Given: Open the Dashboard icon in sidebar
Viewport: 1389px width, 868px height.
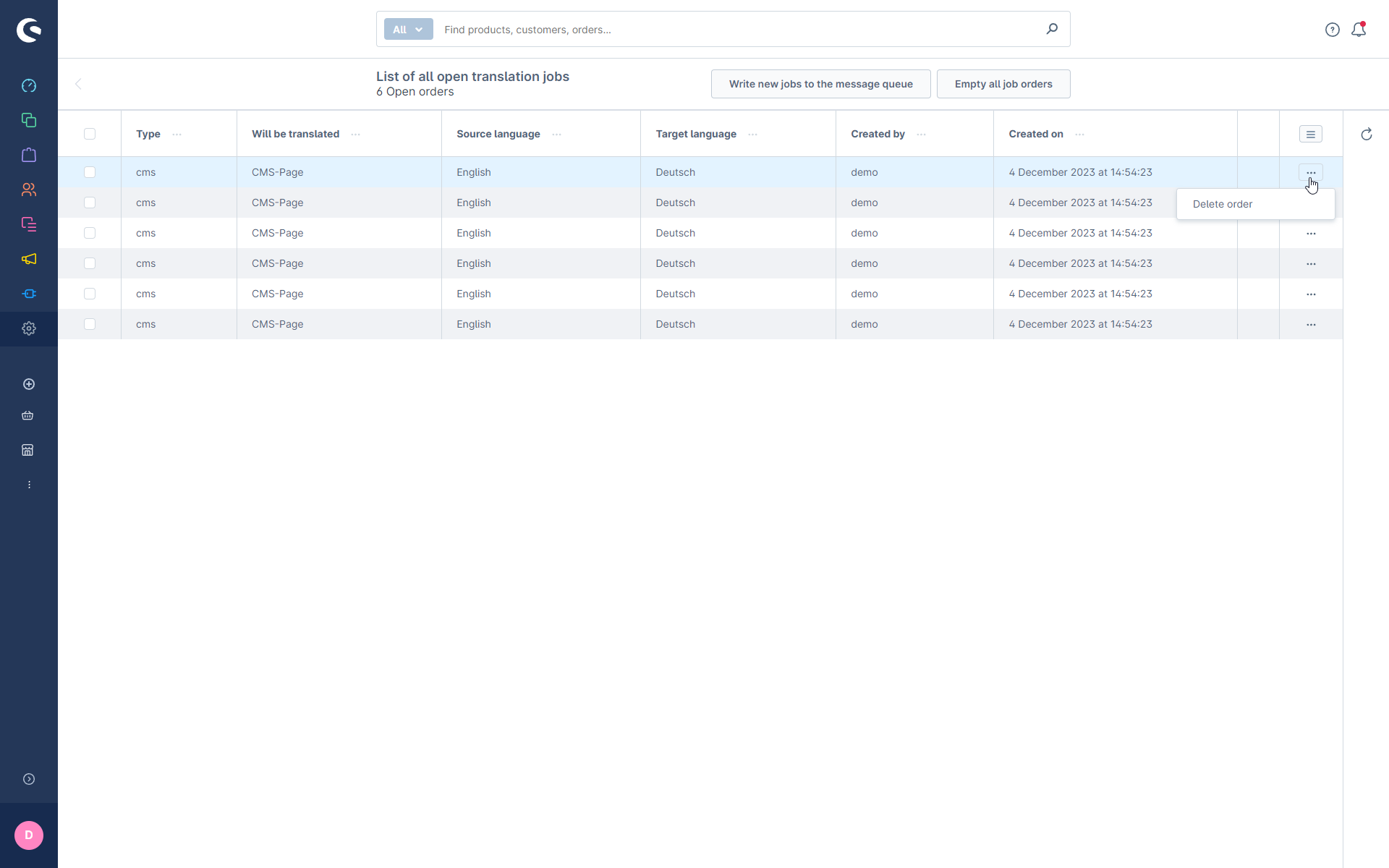Looking at the screenshot, I should (29, 85).
